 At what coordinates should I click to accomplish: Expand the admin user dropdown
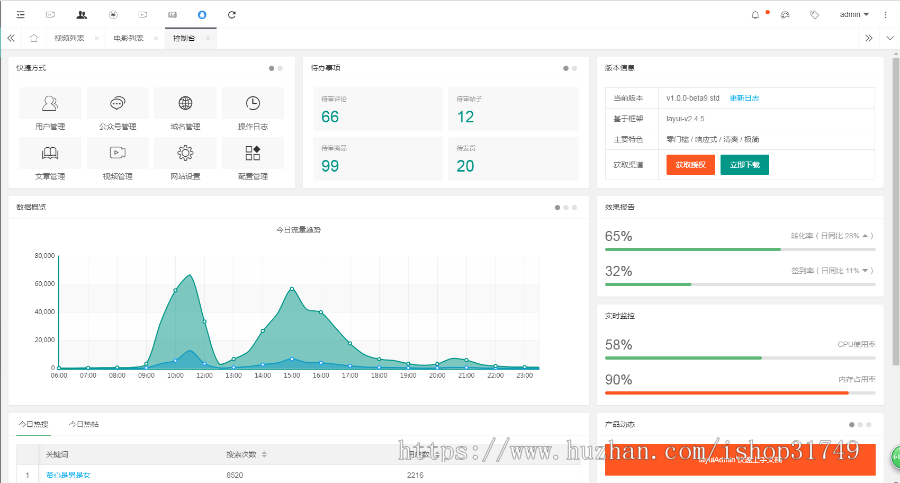coord(854,14)
